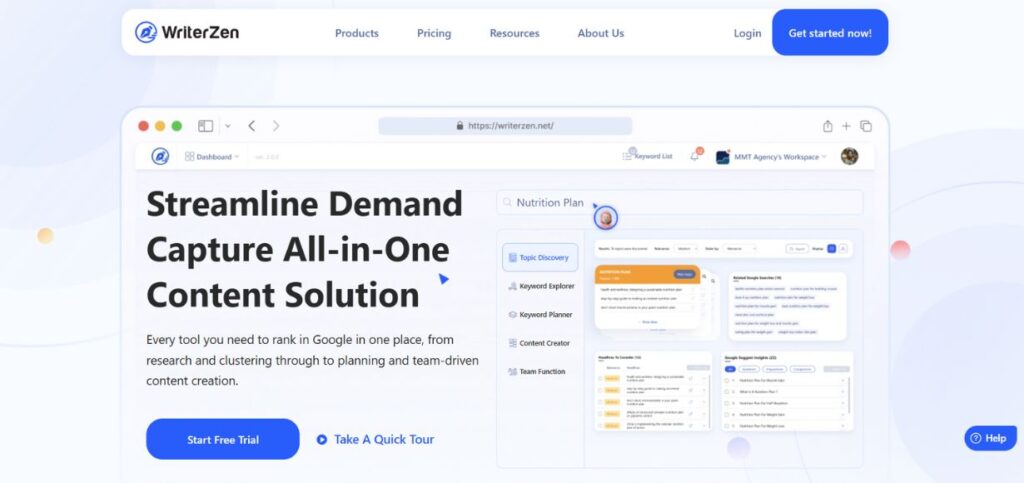Open the Resources menu
The height and width of the screenshot is (483, 1024).
point(515,33)
